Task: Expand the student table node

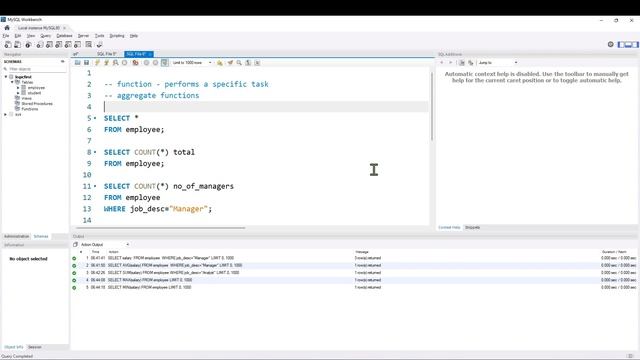Action: tap(18, 93)
